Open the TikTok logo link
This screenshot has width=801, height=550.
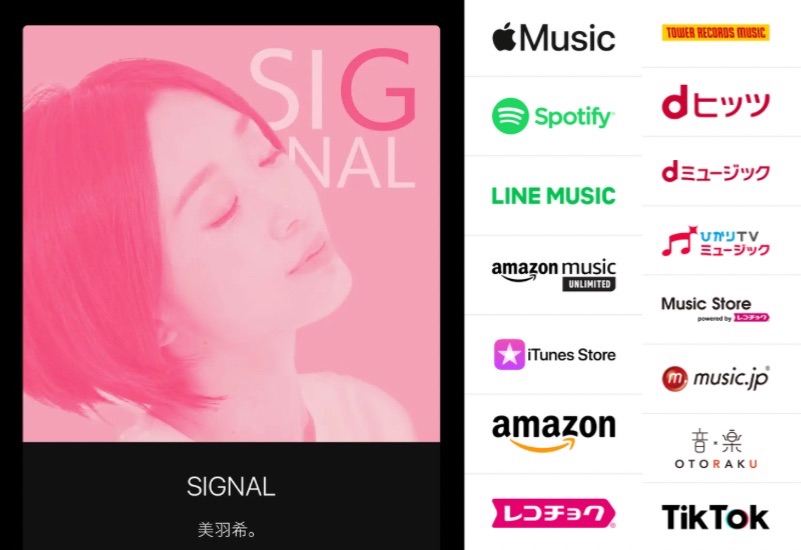(x=715, y=517)
